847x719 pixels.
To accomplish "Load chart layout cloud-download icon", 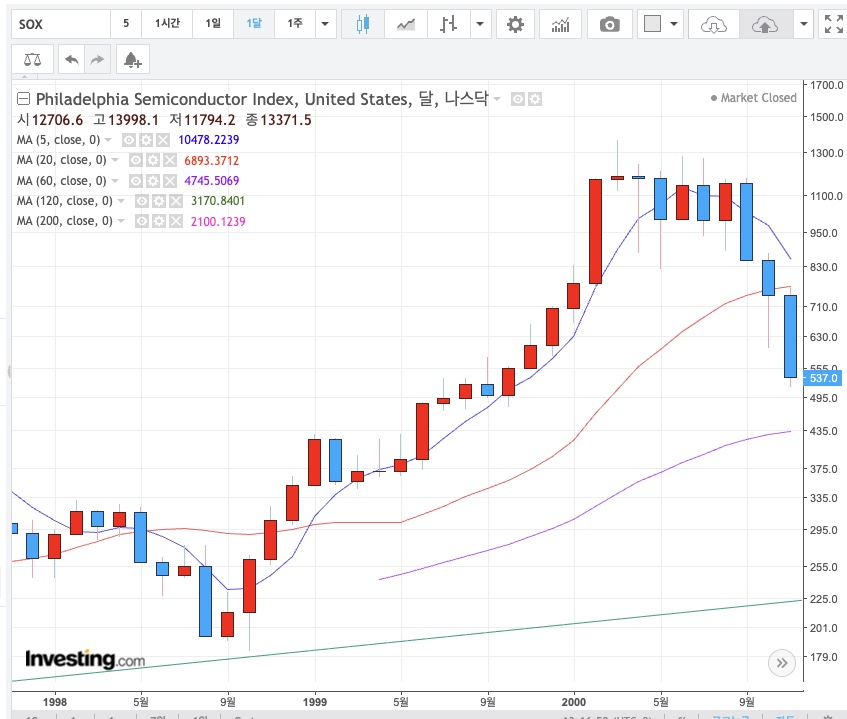I will coord(714,24).
